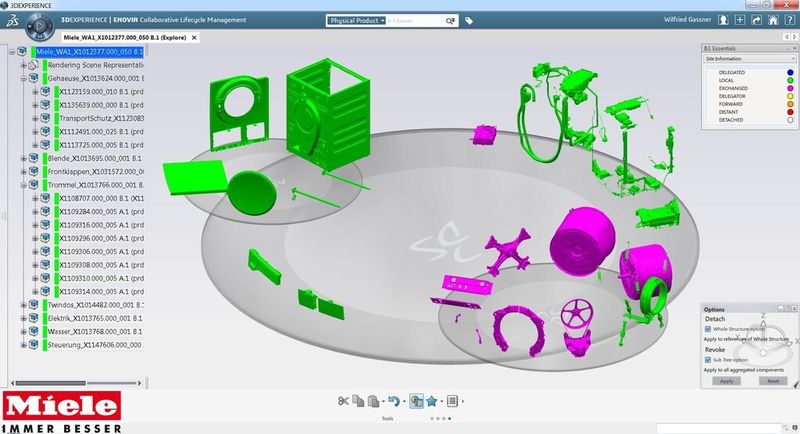Click the Apply button in Options
The image size is (800, 434).
pyautogui.click(x=726, y=381)
